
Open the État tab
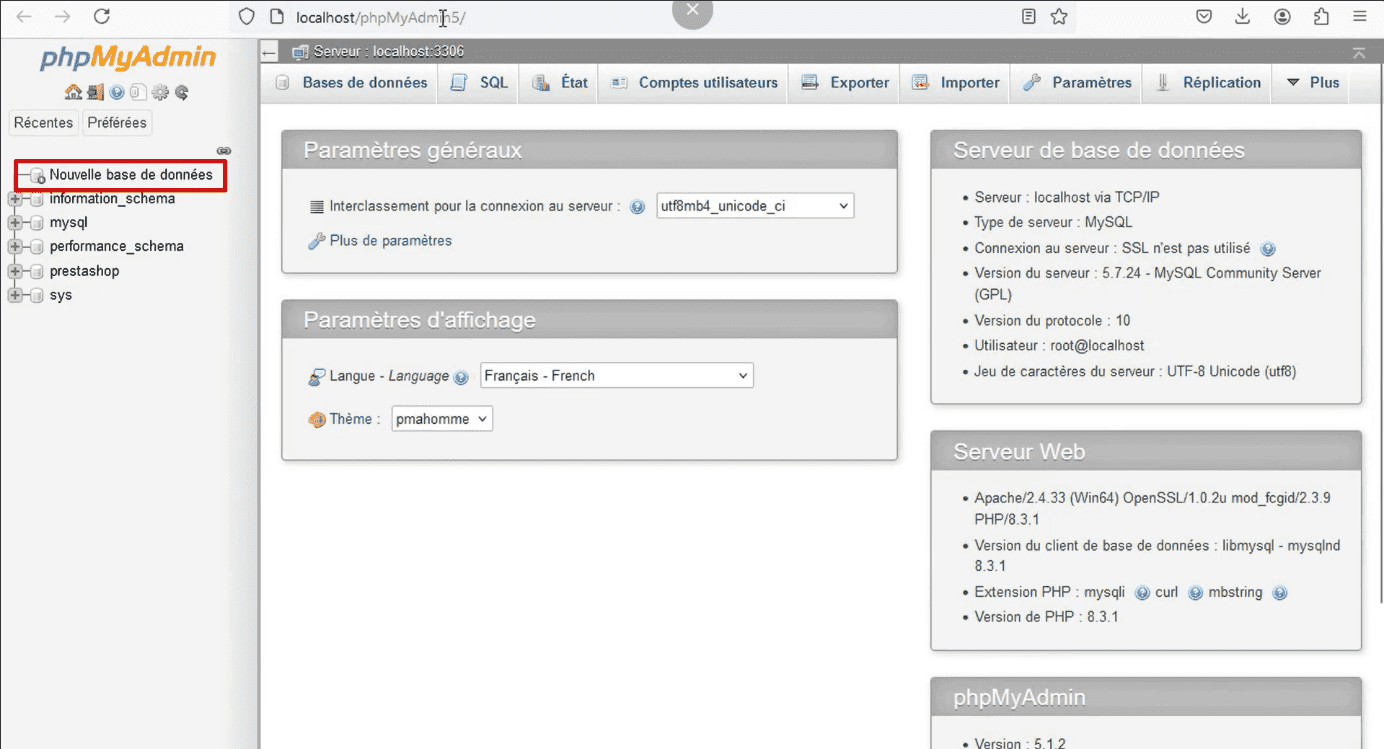pyautogui.click(x=560, y=83)
